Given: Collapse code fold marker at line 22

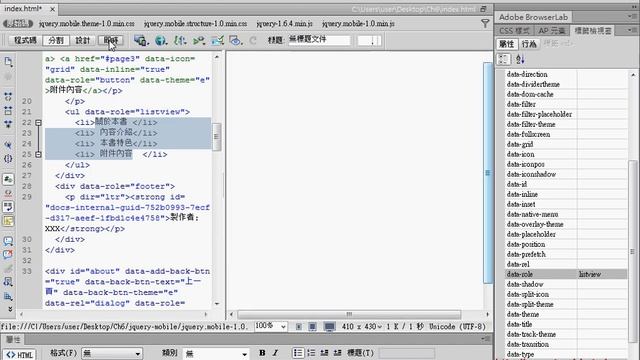Looking at the screenshot, I should [x=38, y=122].
